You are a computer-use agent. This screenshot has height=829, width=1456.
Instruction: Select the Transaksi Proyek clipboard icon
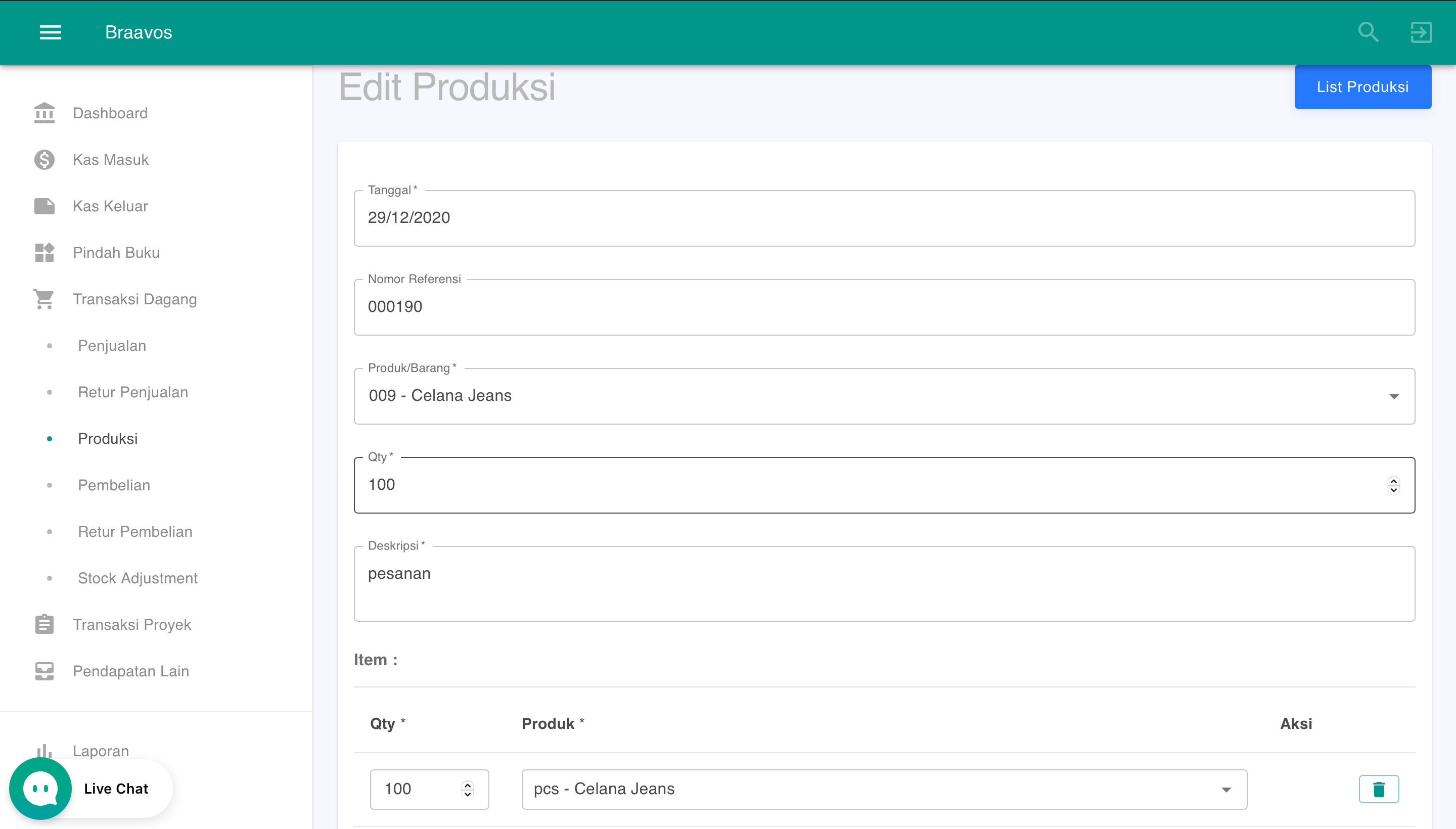point(44,624)
